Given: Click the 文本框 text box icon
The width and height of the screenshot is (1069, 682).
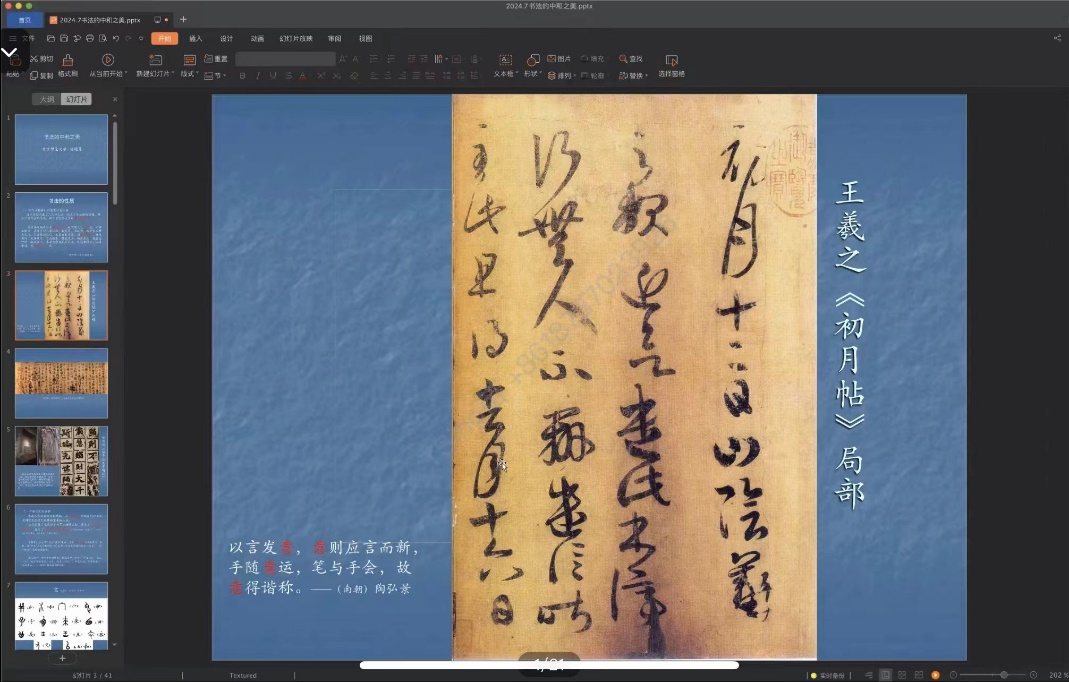Looking at the screenshot, I should tap(505, 61).
